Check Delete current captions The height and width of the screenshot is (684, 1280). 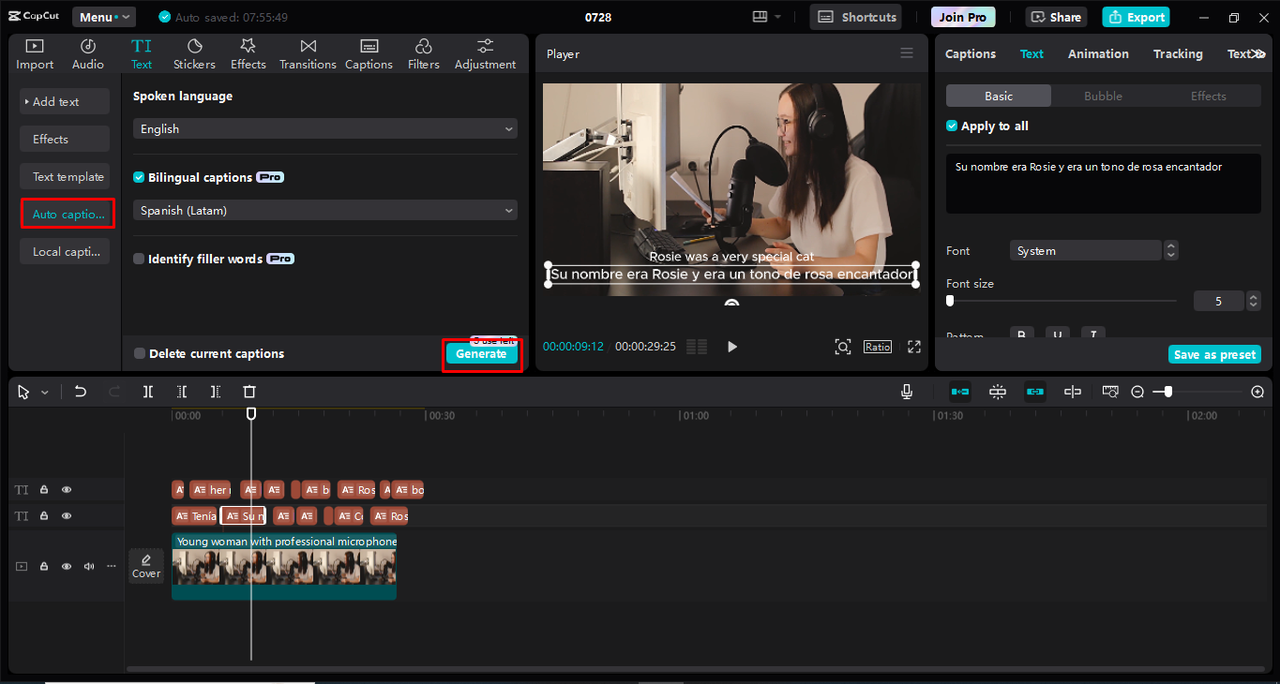click(x=139, y=354)
